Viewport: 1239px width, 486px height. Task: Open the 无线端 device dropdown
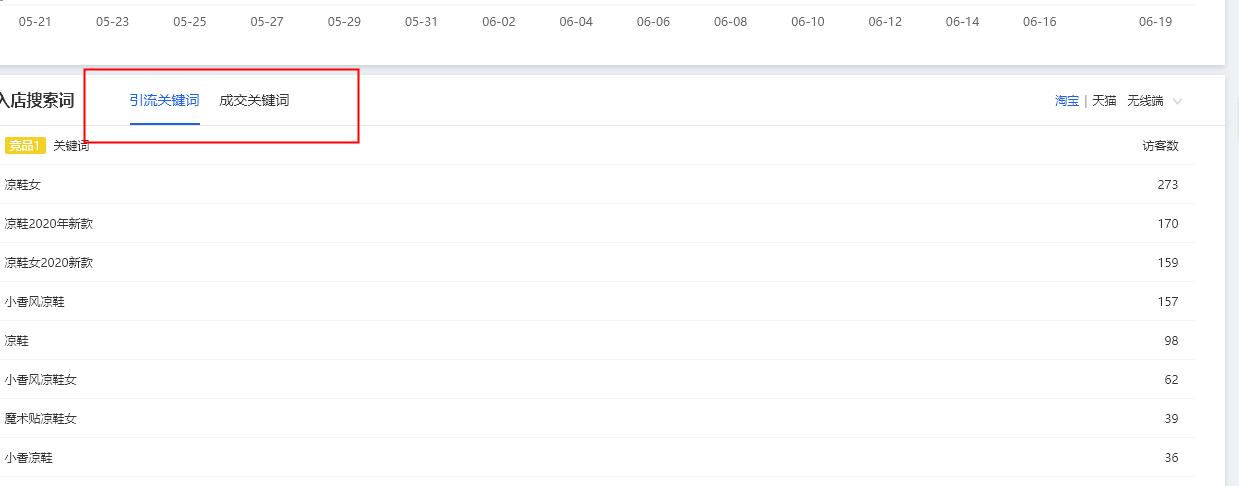click(1145, 101)
